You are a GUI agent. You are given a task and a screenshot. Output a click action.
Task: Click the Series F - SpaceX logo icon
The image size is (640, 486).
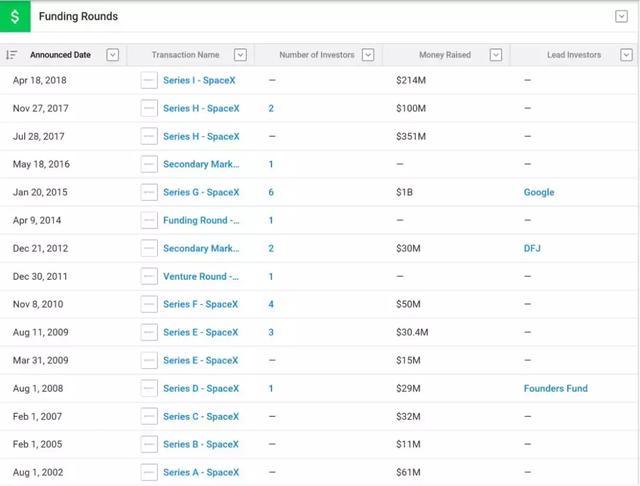tap(149, 304)
